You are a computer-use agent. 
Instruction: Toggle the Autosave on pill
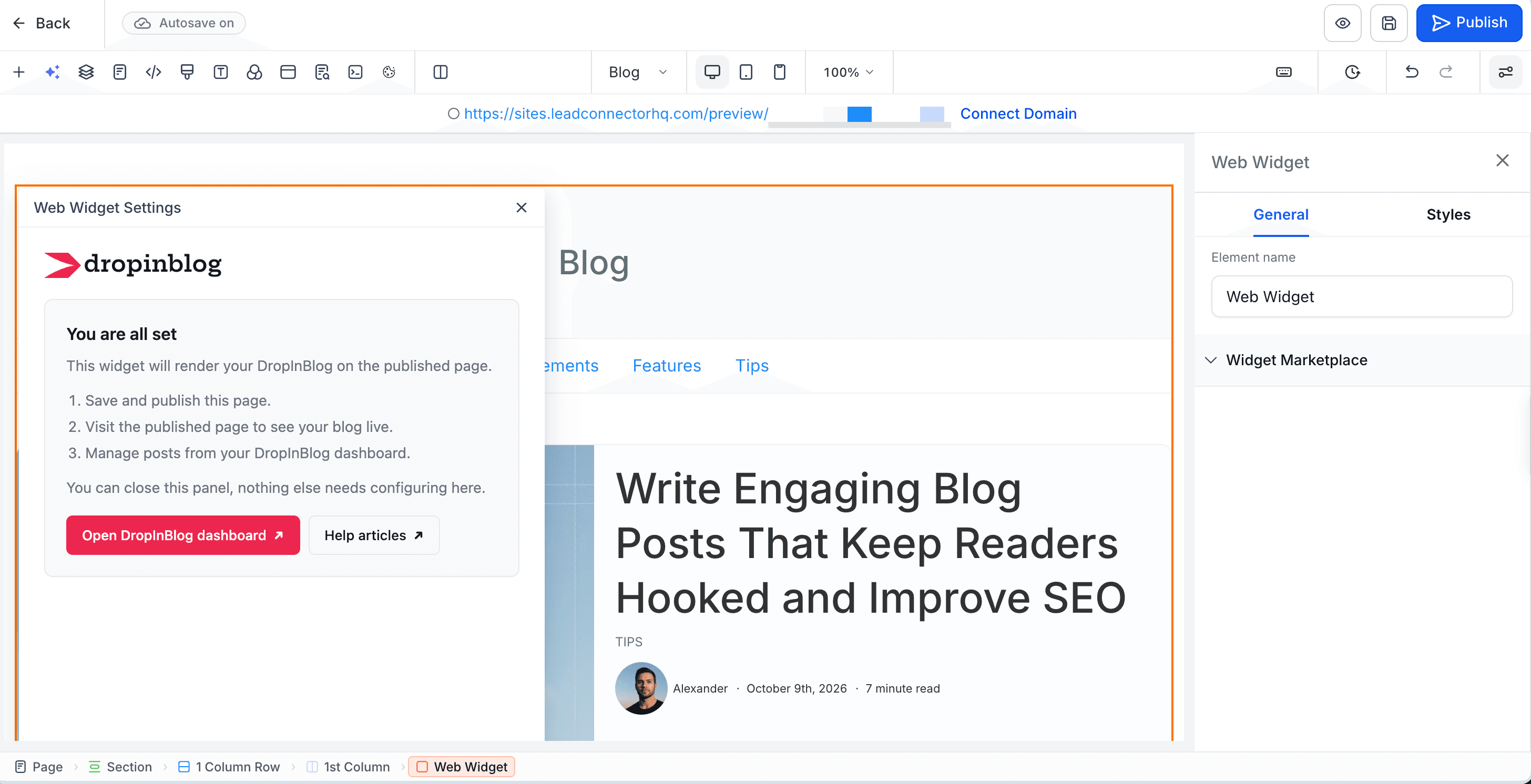tap(183, 23)
